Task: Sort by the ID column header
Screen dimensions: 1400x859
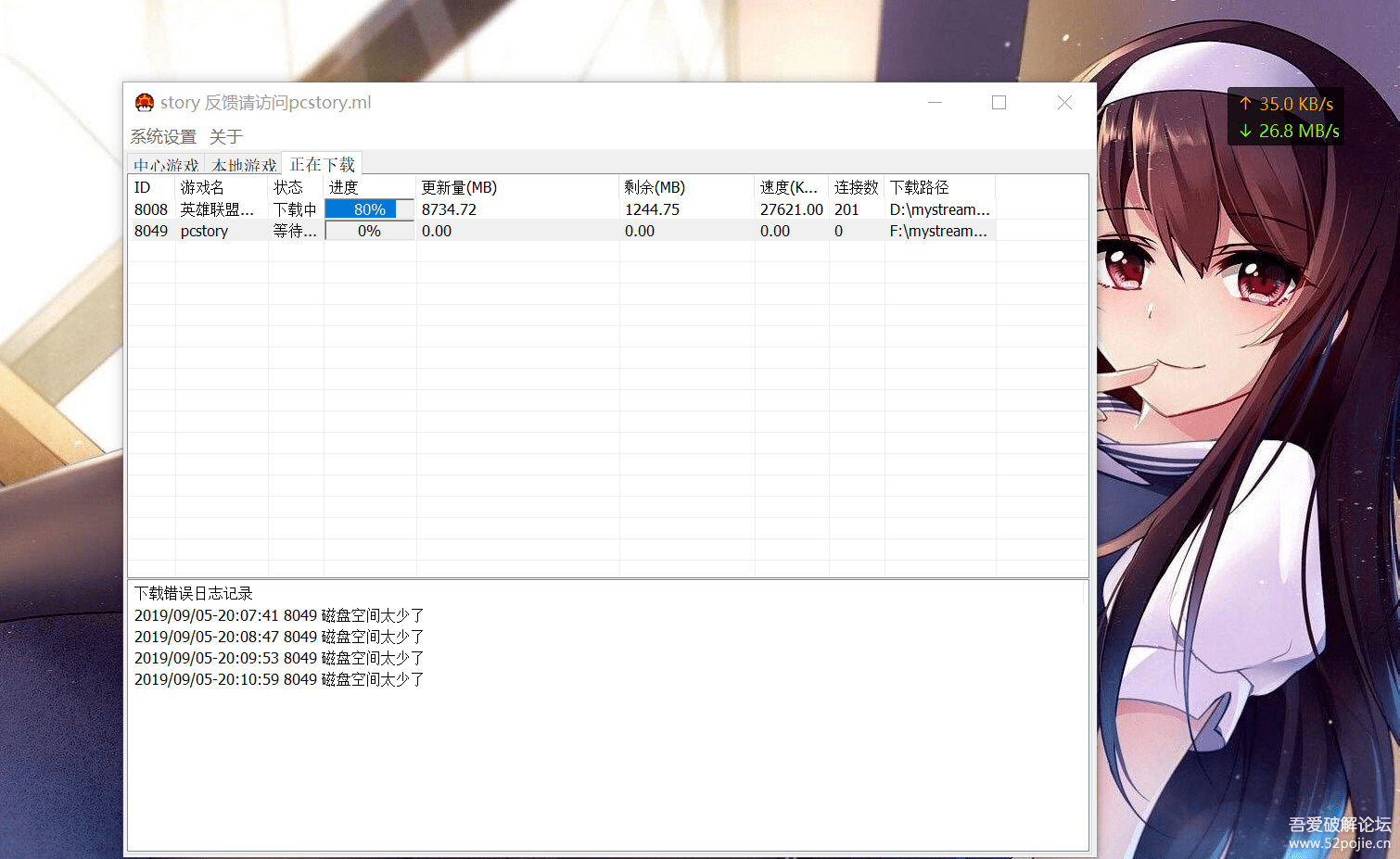Action: click(x=152, y=187)
